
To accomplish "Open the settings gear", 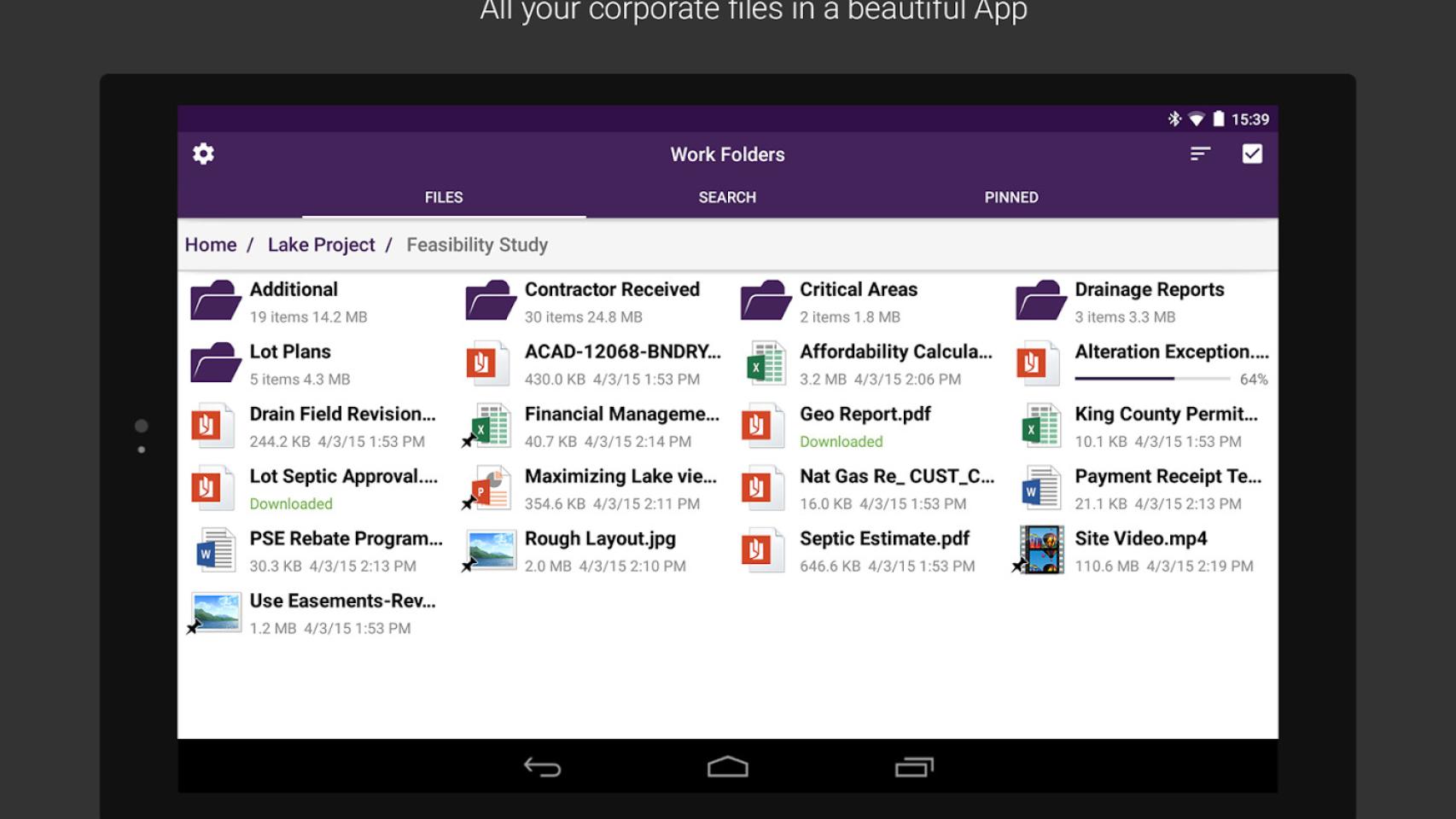I will 202,154.
